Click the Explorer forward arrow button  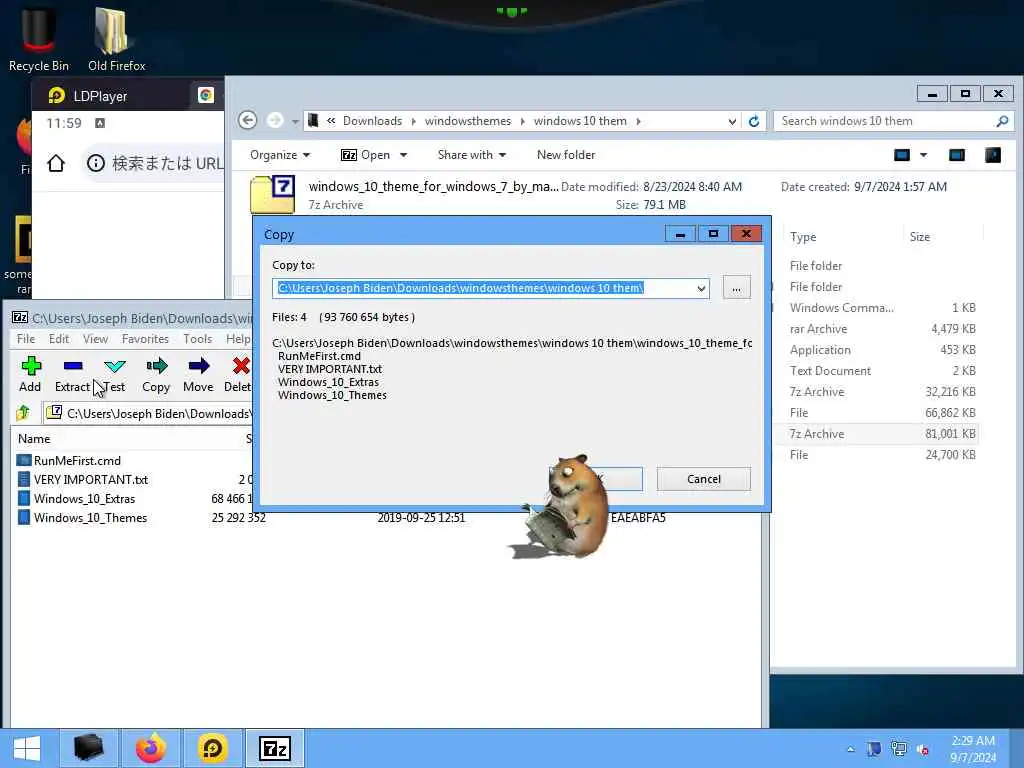[x=275, y=120]
